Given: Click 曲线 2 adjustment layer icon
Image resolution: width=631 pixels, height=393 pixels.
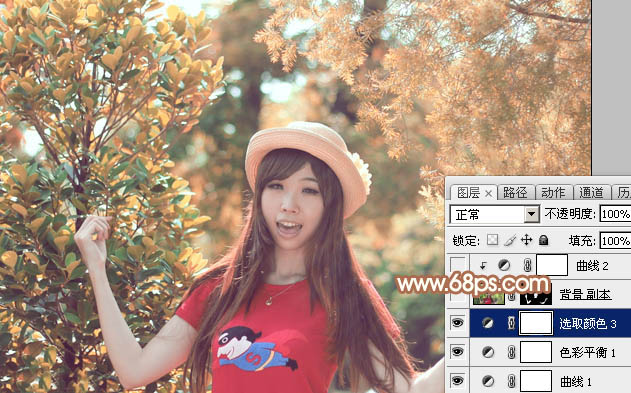Looking at the screenshot, I should point(504,265).
